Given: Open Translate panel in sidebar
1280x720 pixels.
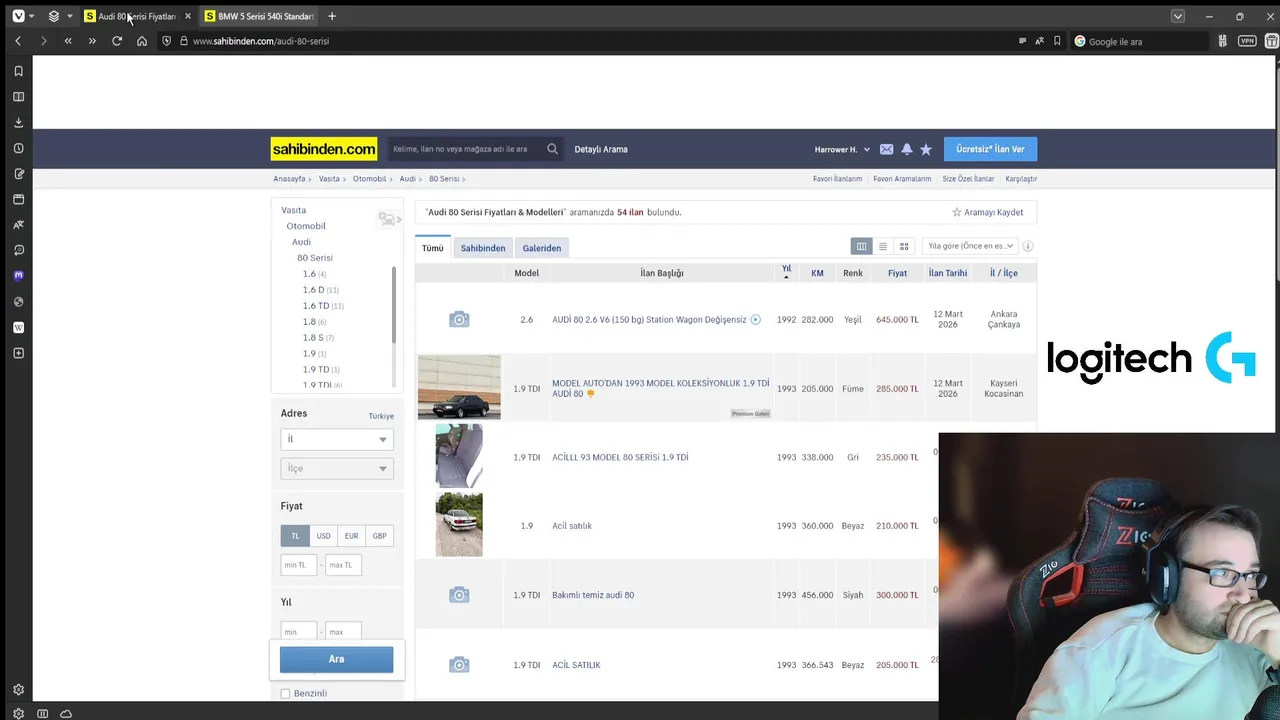Looking at the screenshot, I should click(18, 225).
